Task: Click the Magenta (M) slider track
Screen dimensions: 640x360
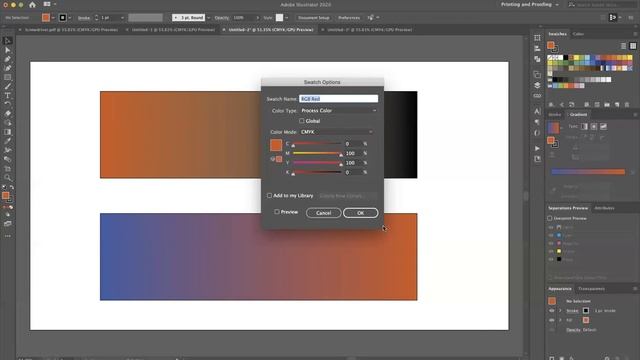Action: coord(317,153)
